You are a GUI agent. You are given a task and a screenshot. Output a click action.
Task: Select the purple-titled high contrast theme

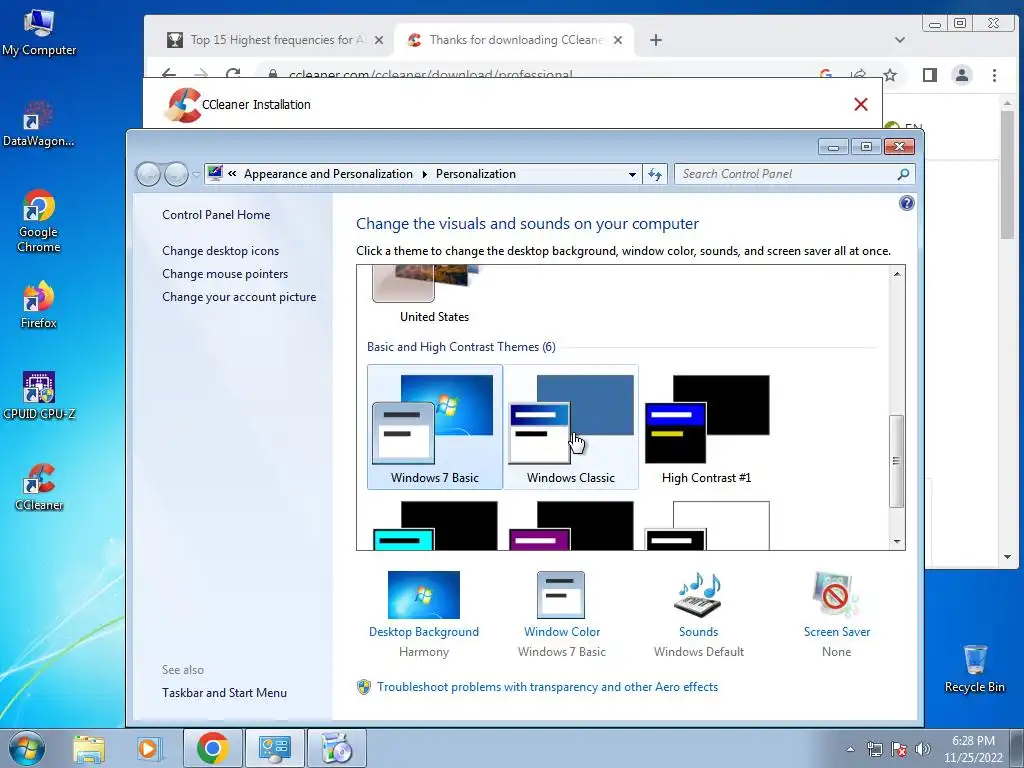pyautogui.click(x=570, y=526)
